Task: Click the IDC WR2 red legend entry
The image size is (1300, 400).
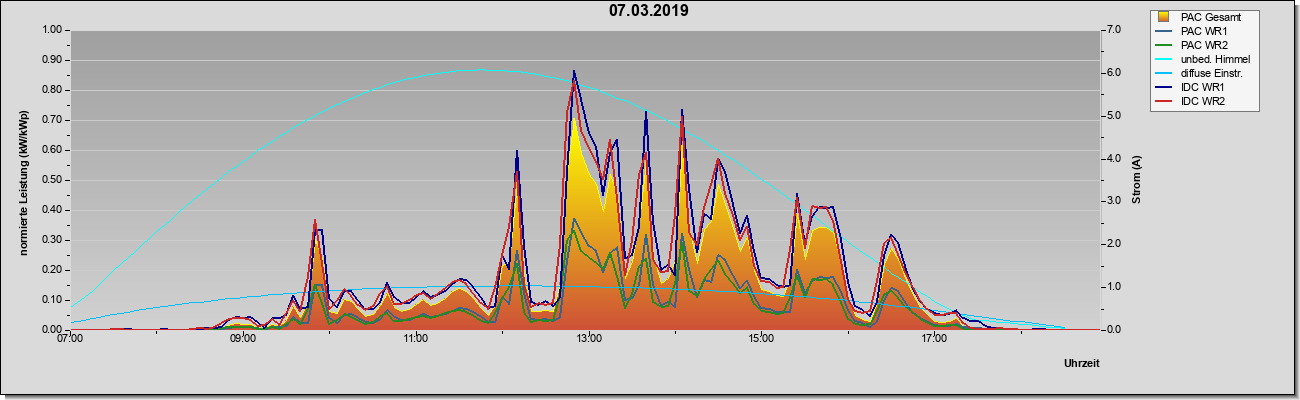Action: pos(1202,102)
